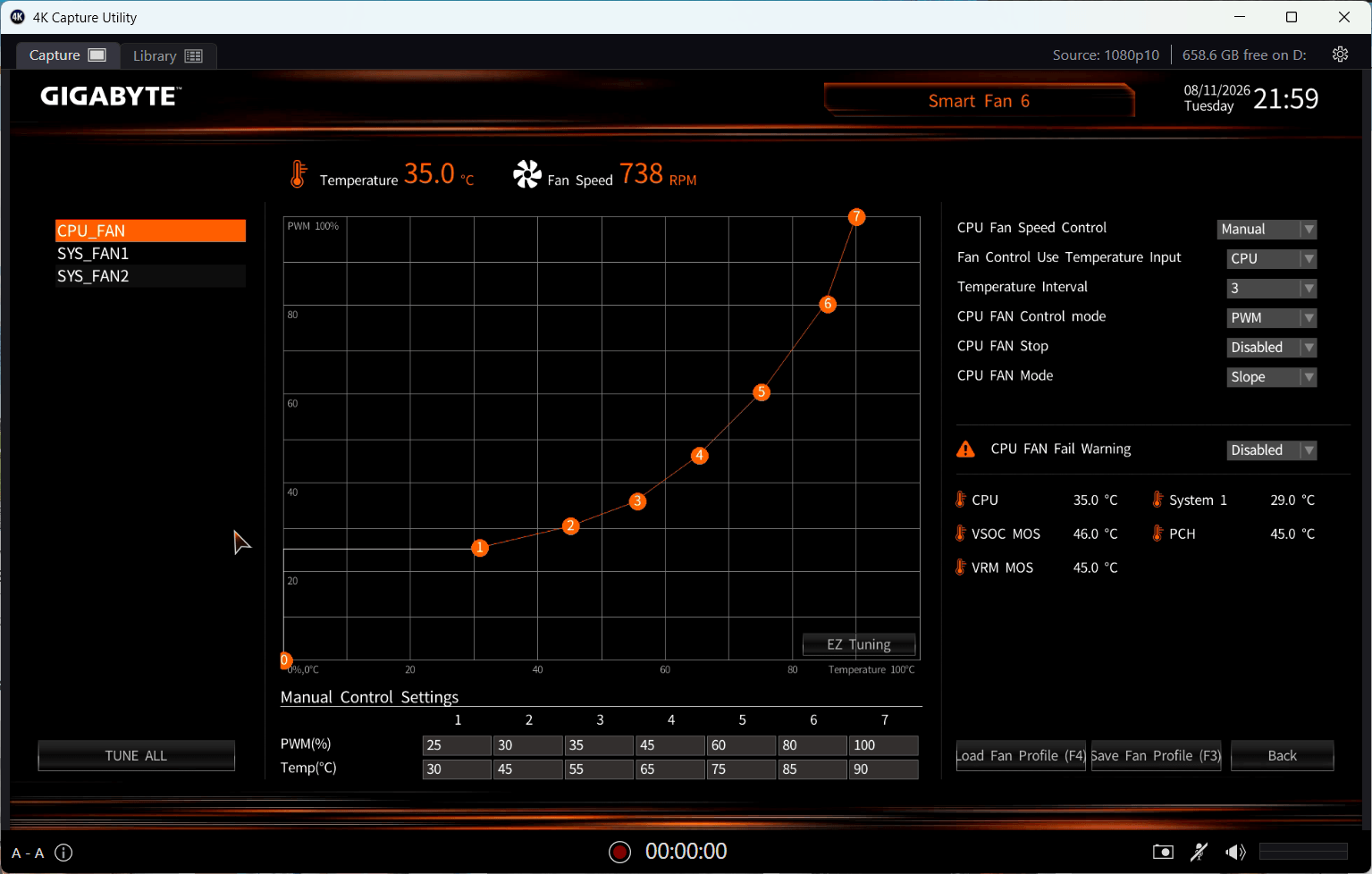Select fan curve point 6
The height and width of the screenshot is (874, 1372).
[828, 305]
